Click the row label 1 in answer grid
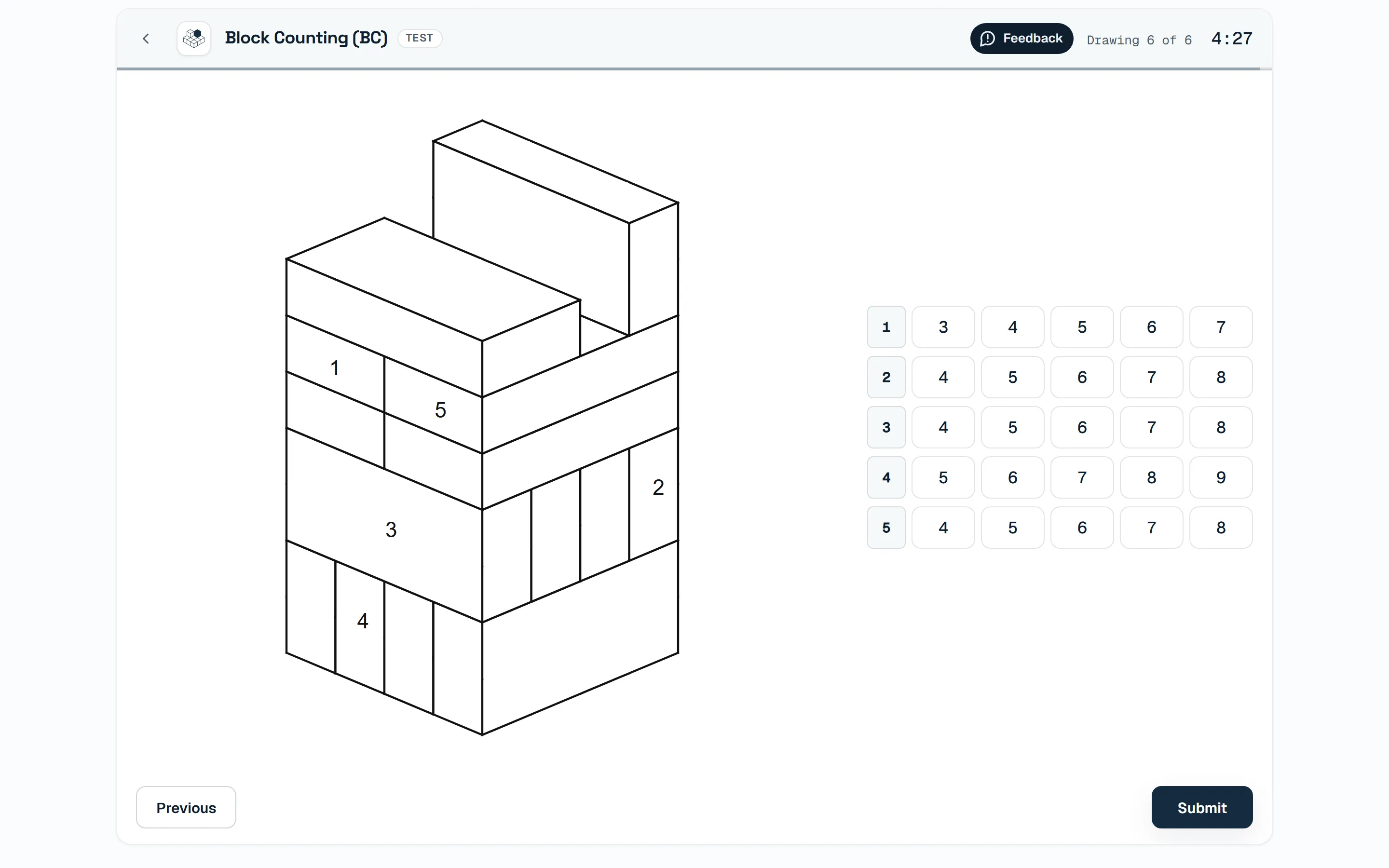This screenshot has width=1389, height=868. 886,326
